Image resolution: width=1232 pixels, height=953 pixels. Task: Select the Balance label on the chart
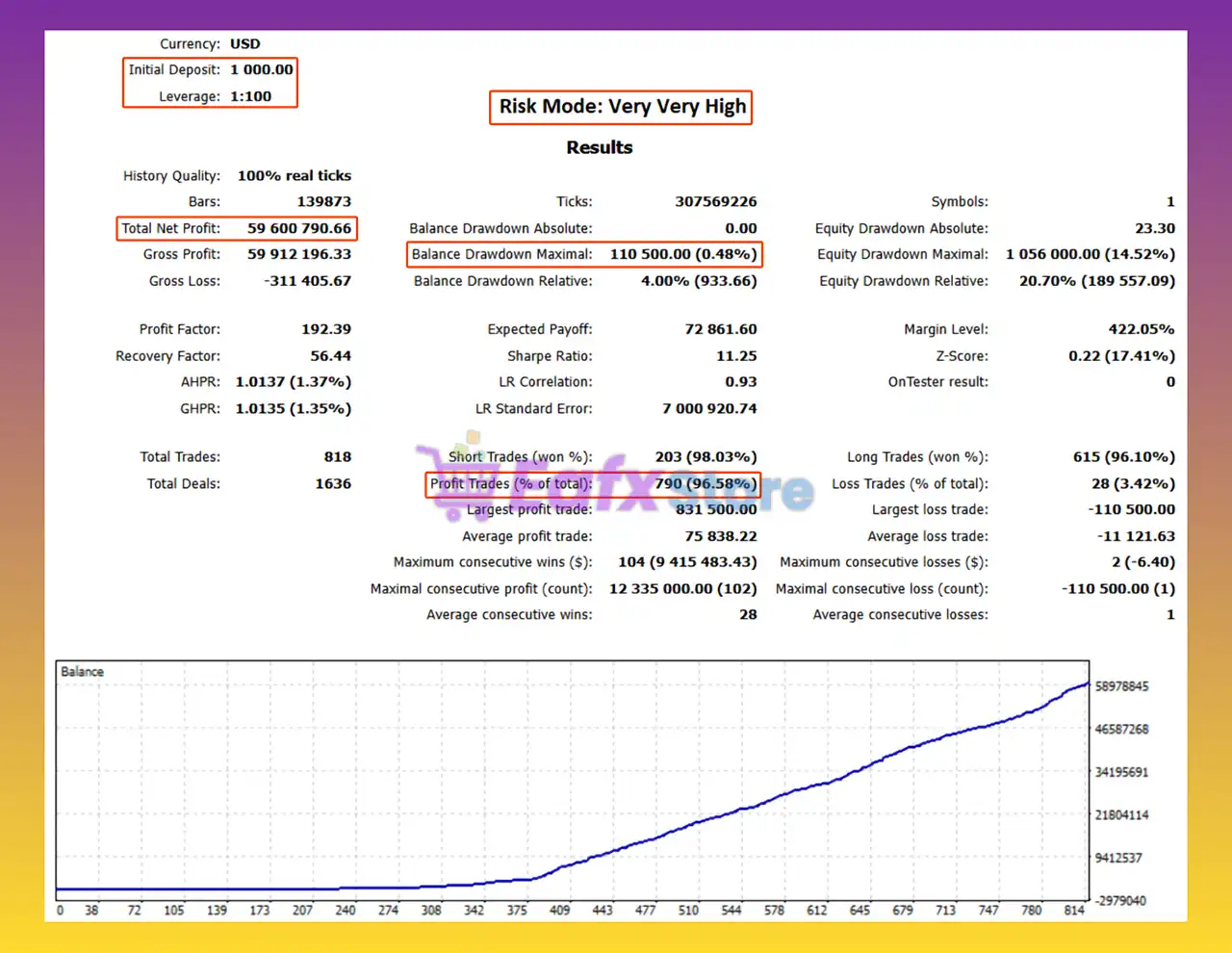point(81,671)
